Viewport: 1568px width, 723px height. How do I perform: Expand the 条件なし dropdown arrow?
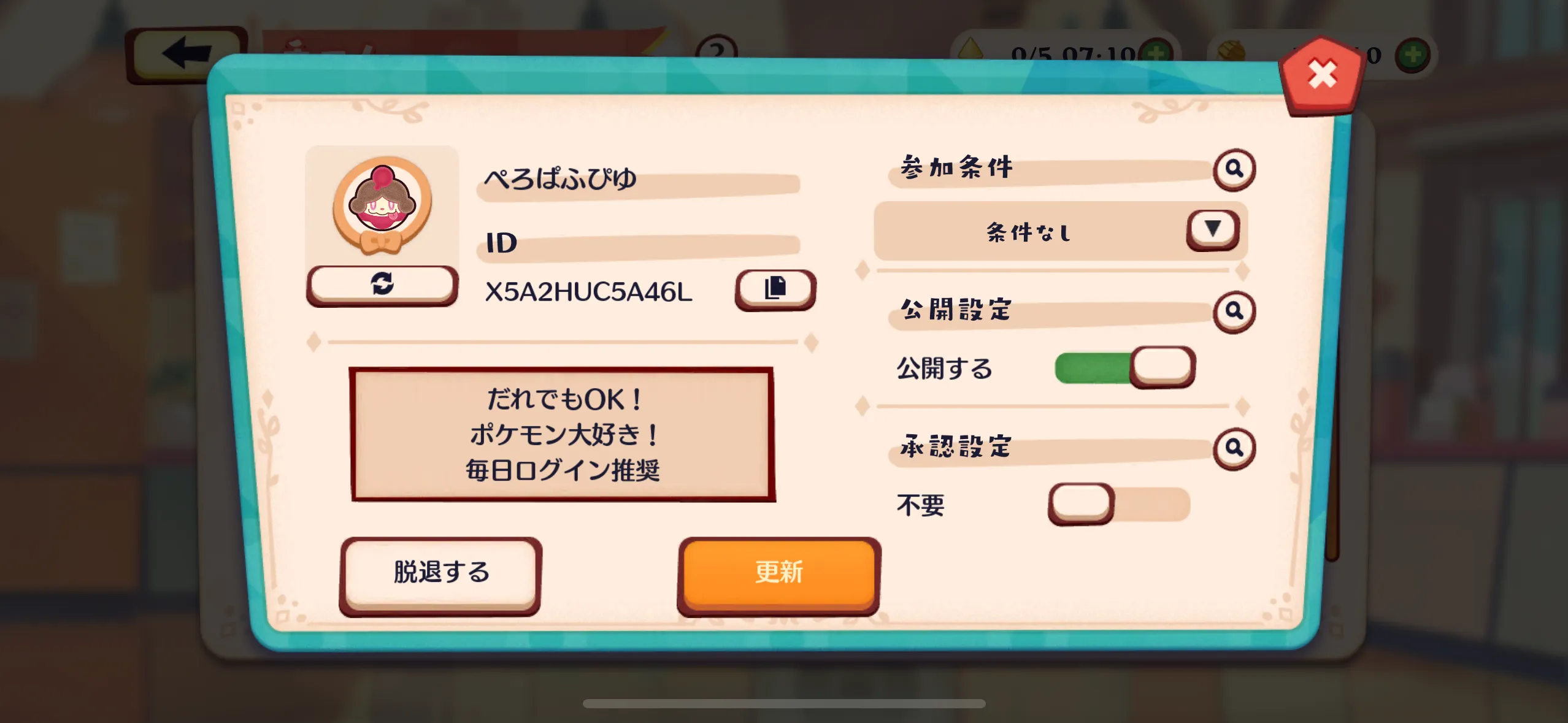pos(1212,229)
